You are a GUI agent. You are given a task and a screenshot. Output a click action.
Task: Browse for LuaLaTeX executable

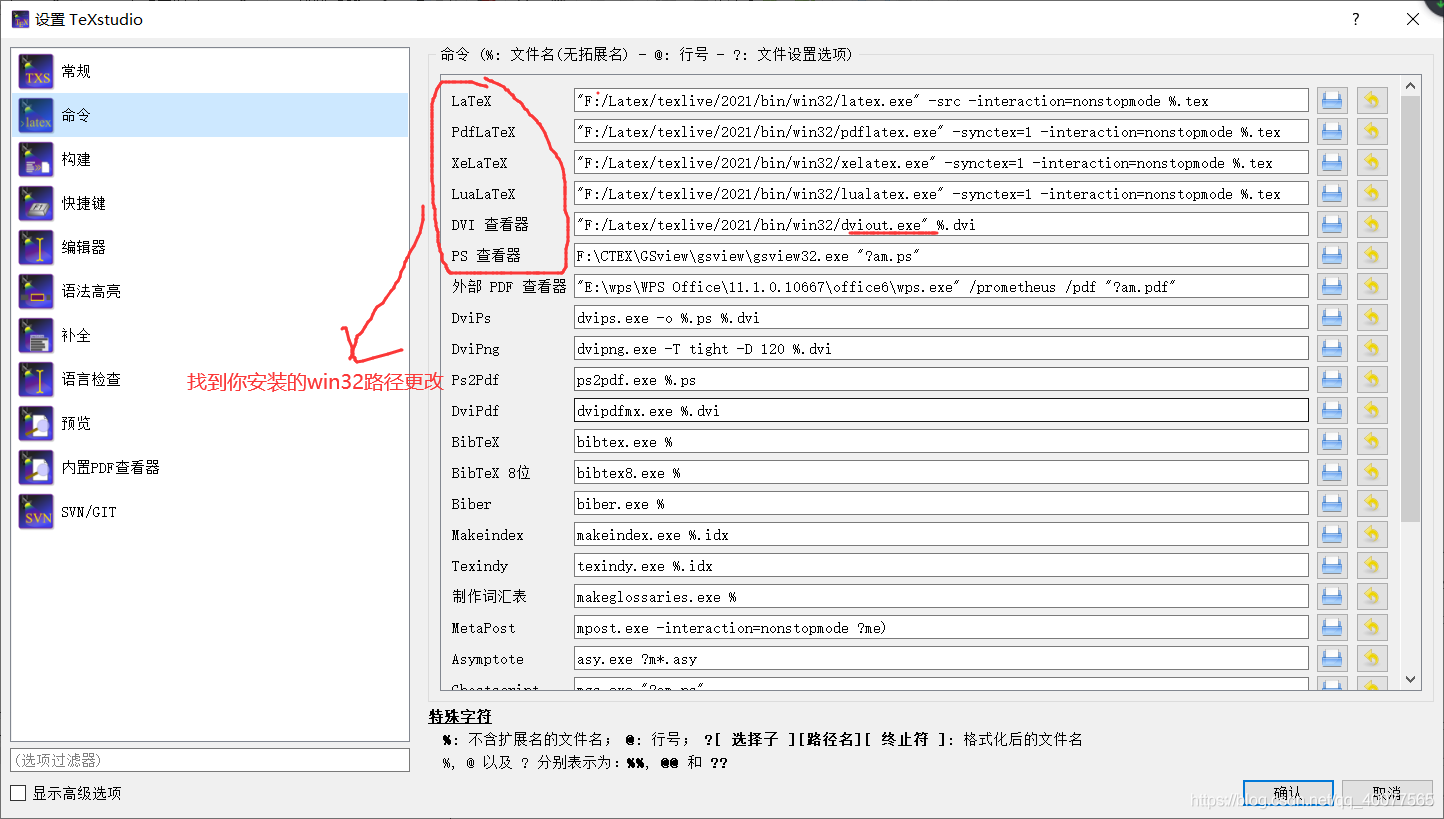coord(1332,193)
